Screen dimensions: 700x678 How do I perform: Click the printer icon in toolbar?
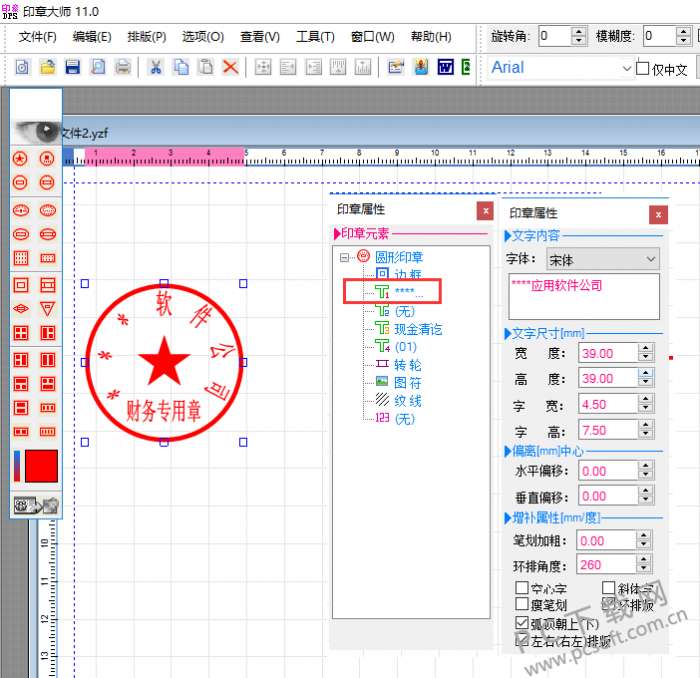[123, 67]
